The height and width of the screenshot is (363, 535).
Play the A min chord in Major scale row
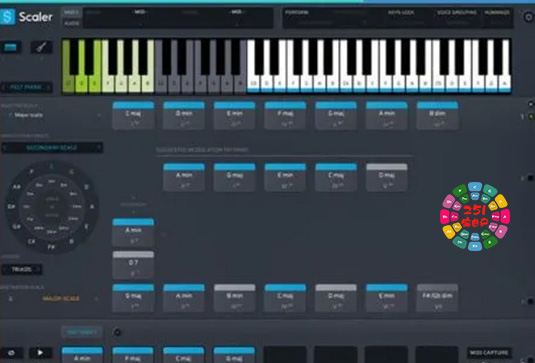[387, 116]
